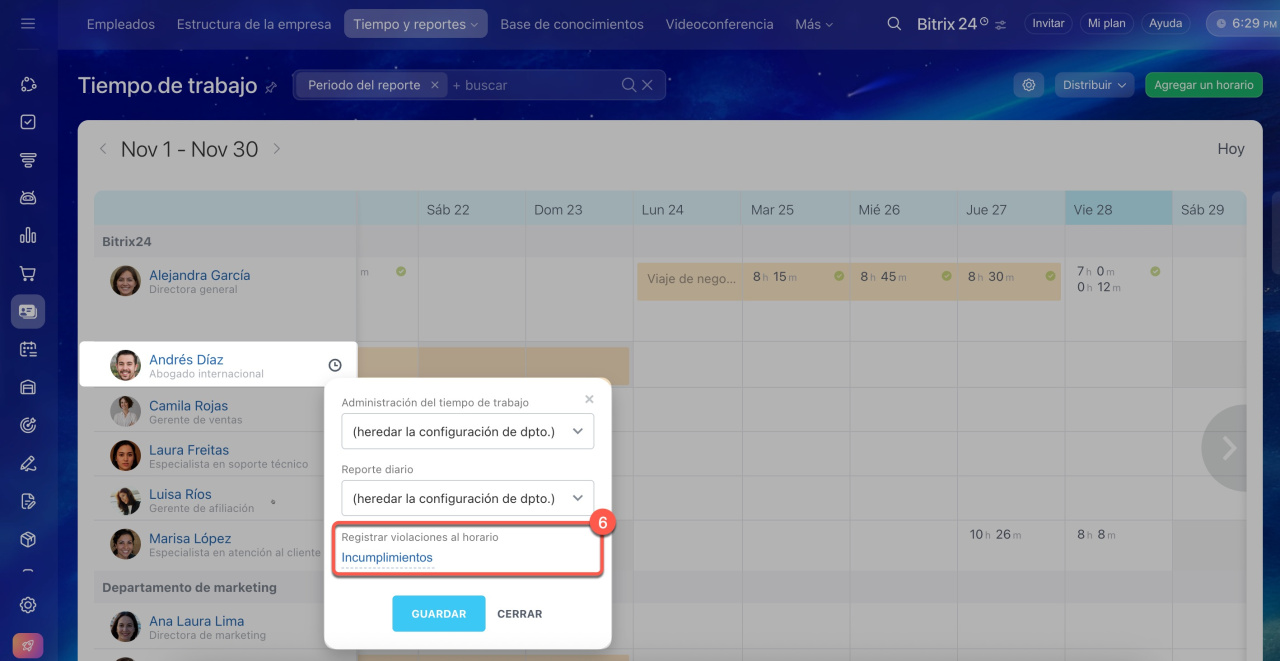Open the shopping cart sidebar icon

(x=28, y=274)
